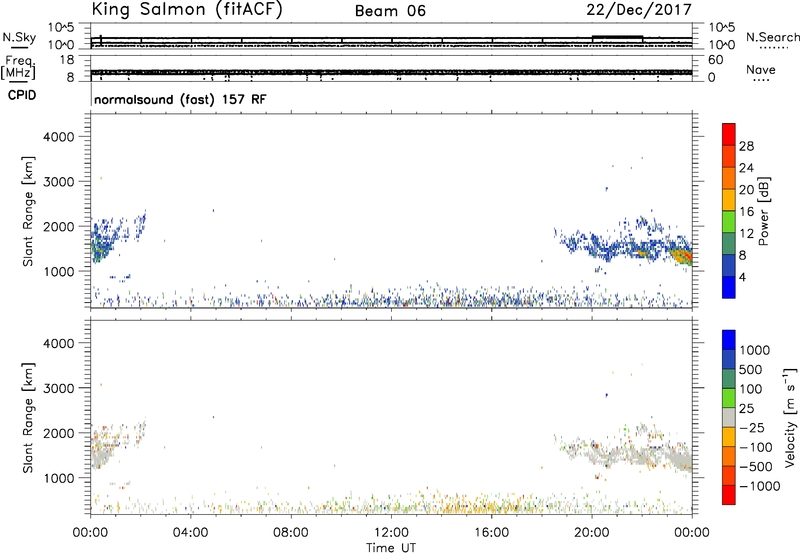Select the 'N.Search' legend label

point(772,37)
